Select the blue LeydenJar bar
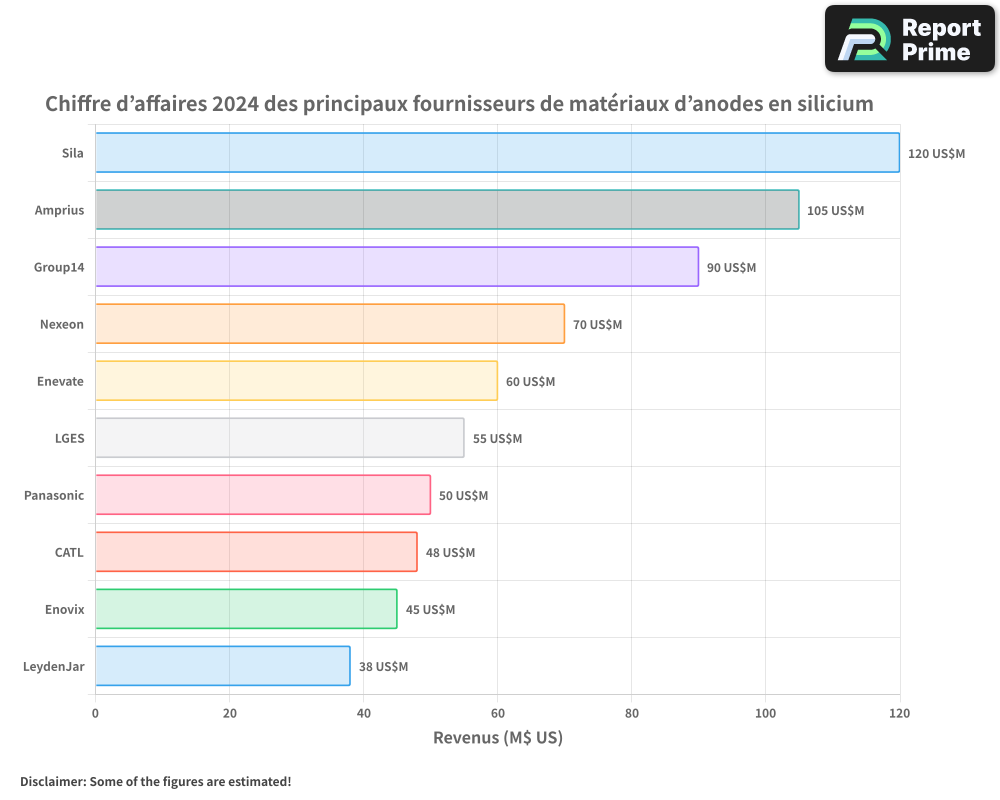1000x800 pixels. pyautogui.click(x=222, y=666)
